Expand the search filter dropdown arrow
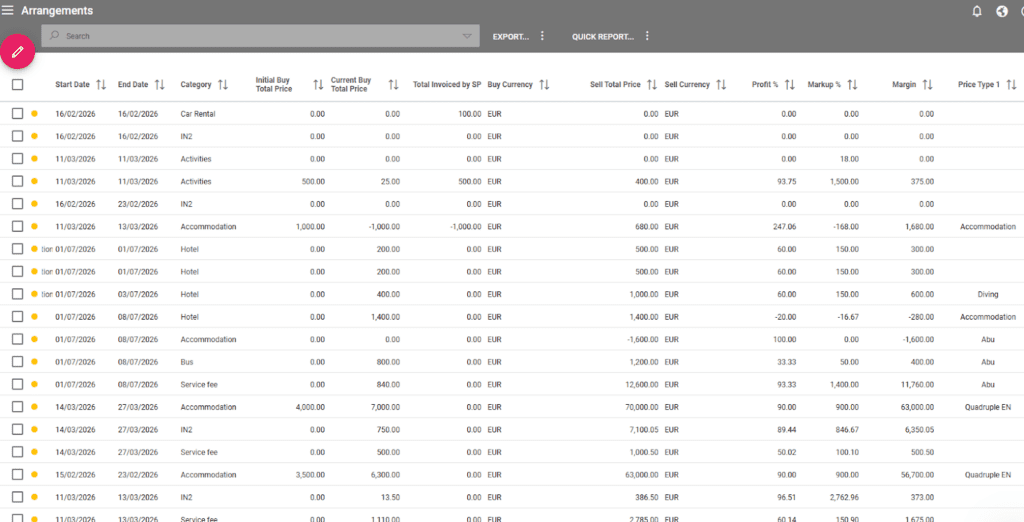Viewport: 1024px width, 522px height. click(467, 37)
